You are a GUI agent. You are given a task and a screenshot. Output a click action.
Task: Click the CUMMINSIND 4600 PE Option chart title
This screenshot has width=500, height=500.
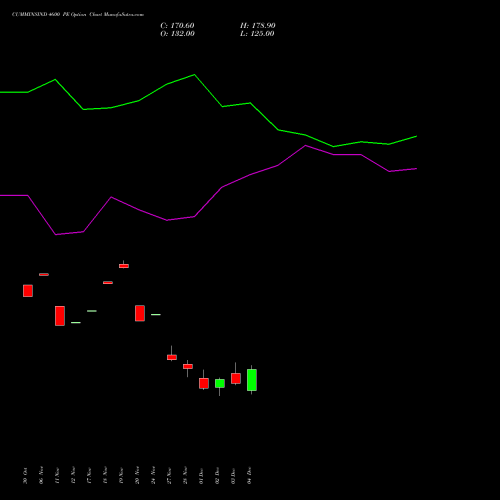(x=78, y=15)
